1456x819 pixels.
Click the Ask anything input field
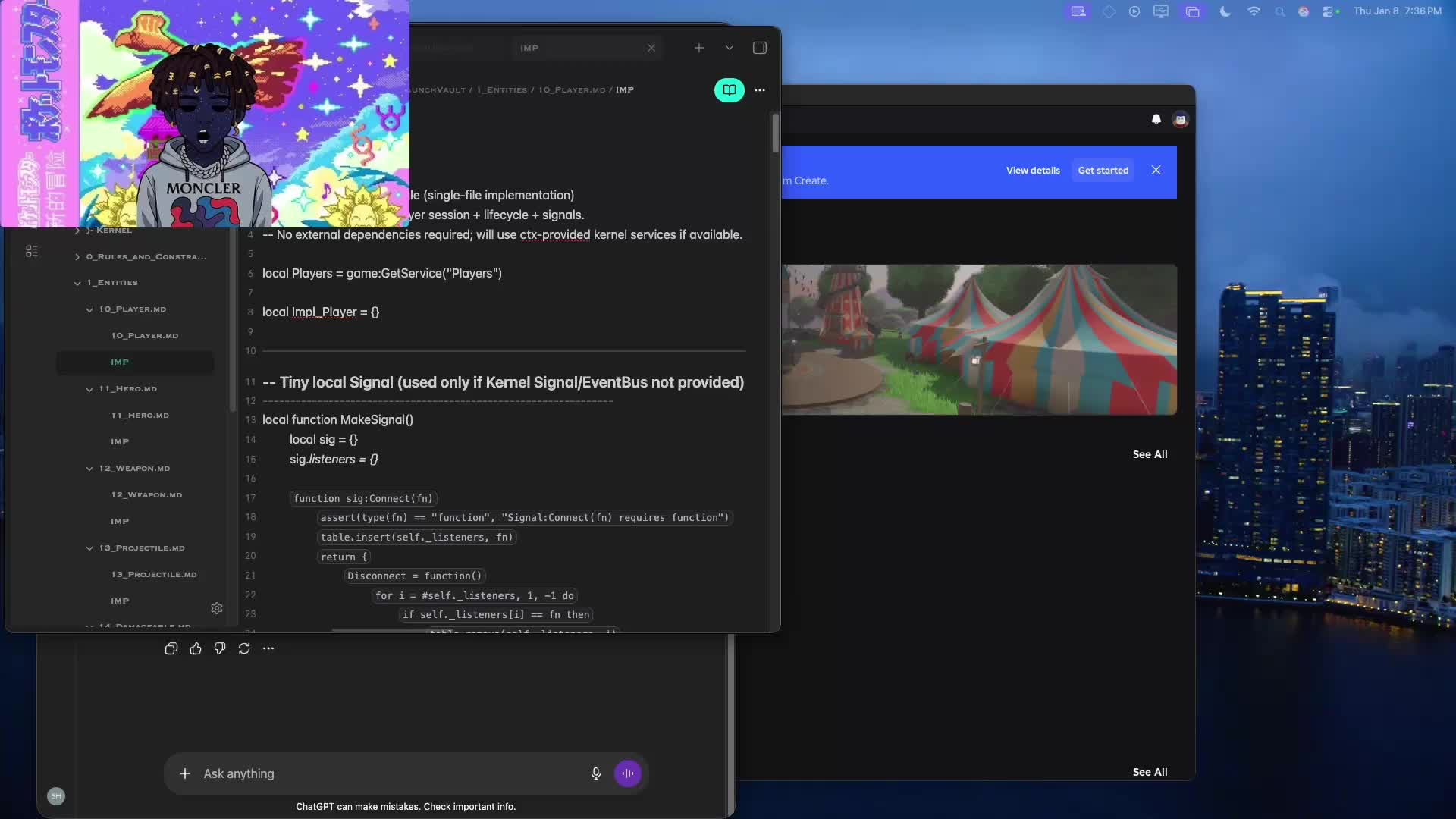tap(391, 773)
